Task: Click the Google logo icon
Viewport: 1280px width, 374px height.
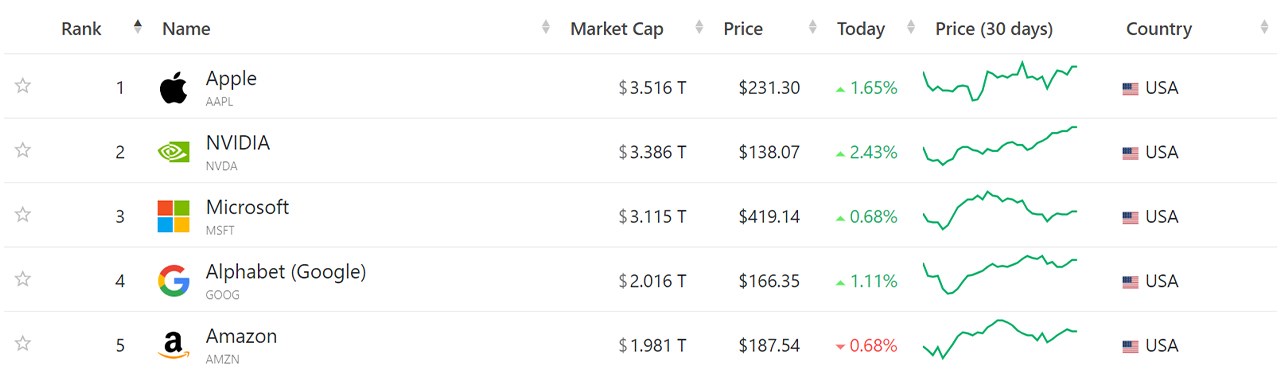Action: point(173,281)
